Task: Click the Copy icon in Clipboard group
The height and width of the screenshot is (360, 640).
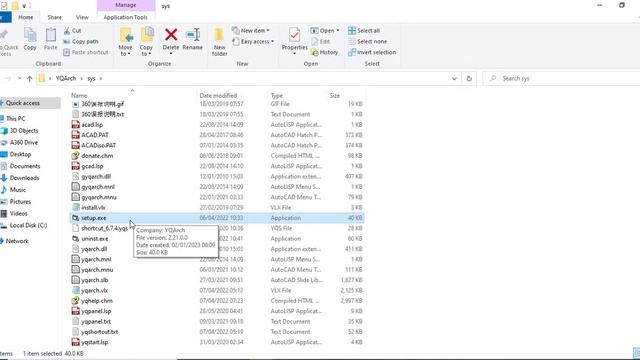Action: [x=30, y=36]
